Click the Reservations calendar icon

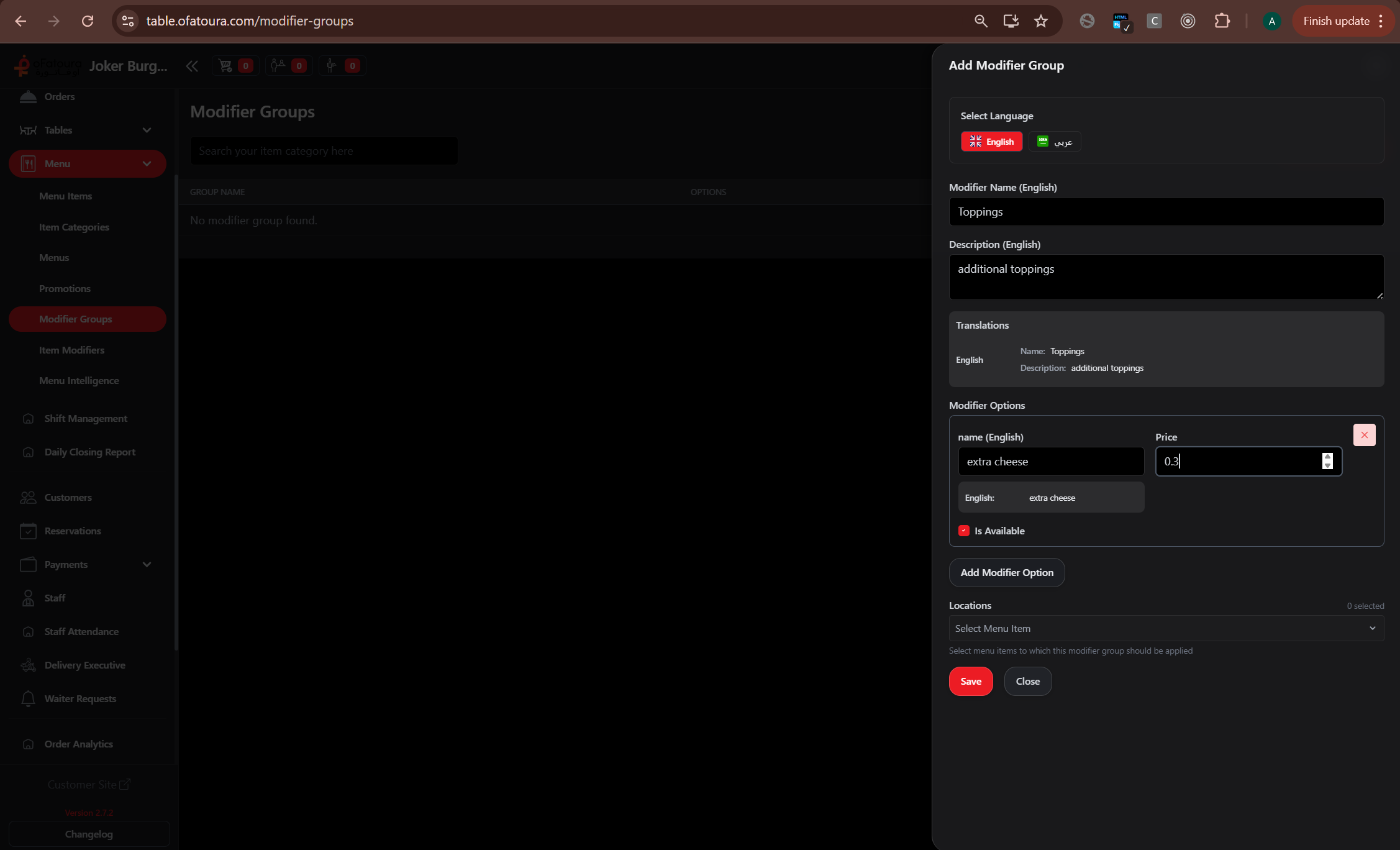tap(28, 531)
